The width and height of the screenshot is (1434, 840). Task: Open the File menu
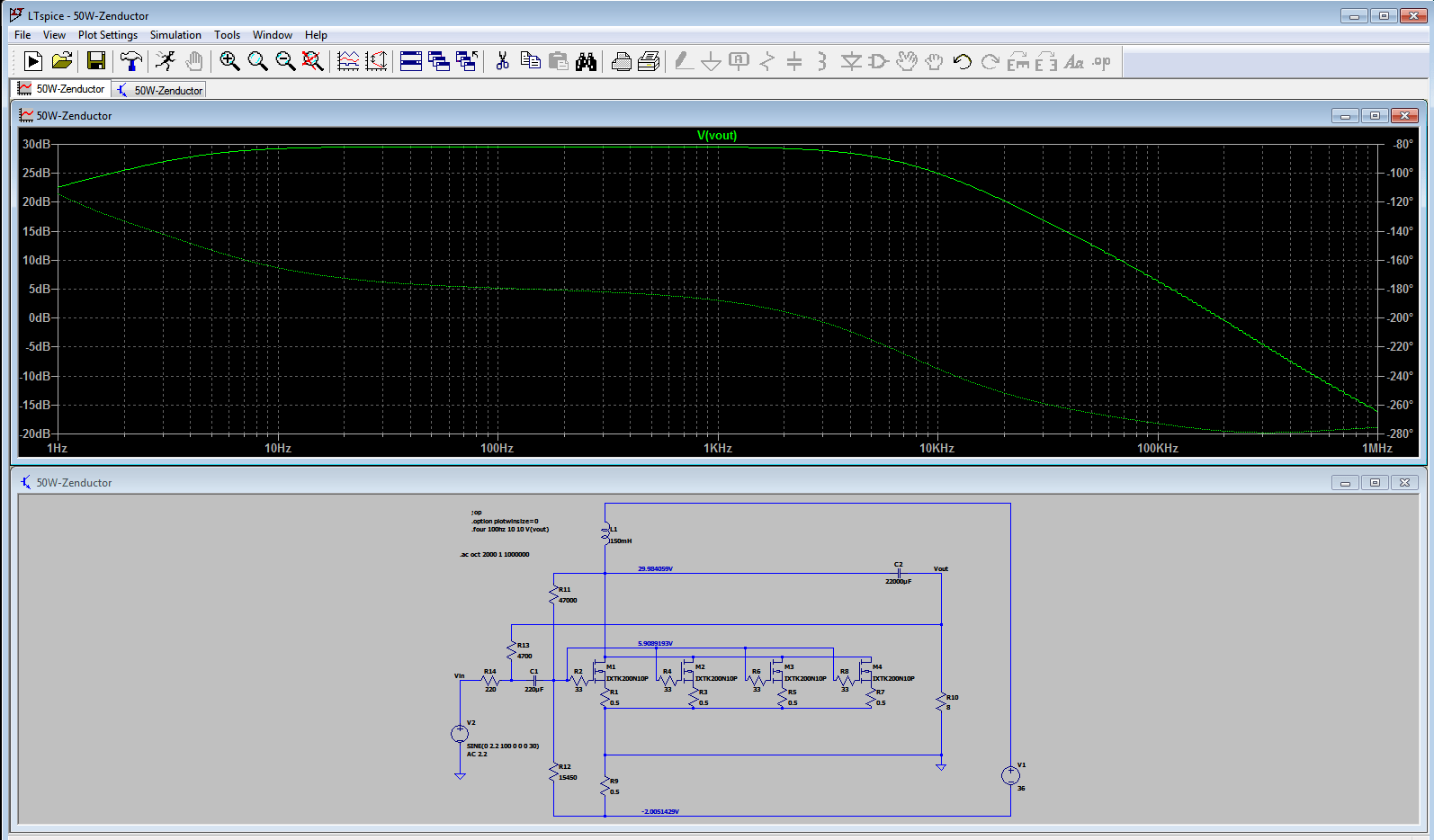coord(22,35)
